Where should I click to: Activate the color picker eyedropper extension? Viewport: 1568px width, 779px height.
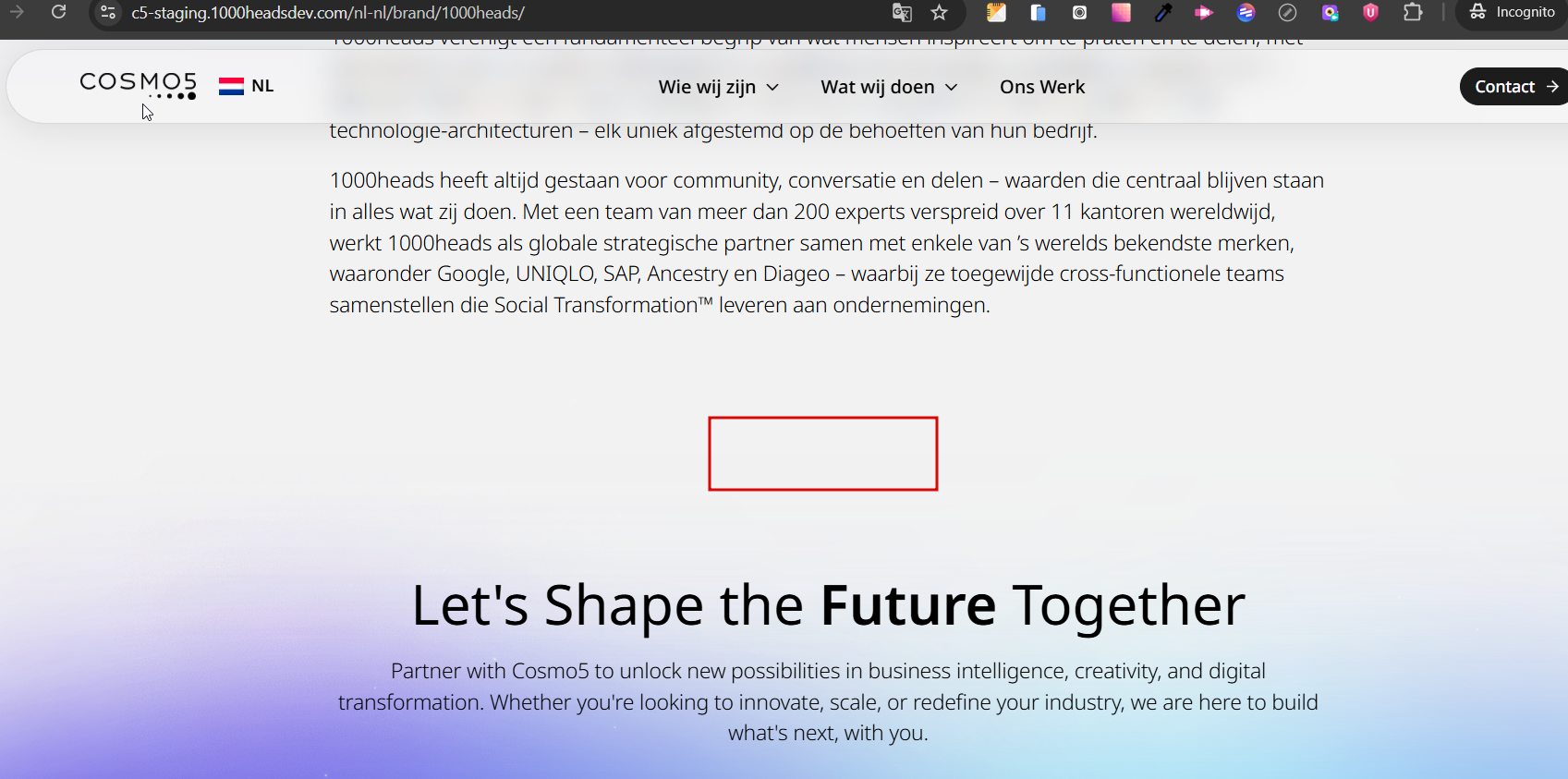click(x=1163, y=12)
